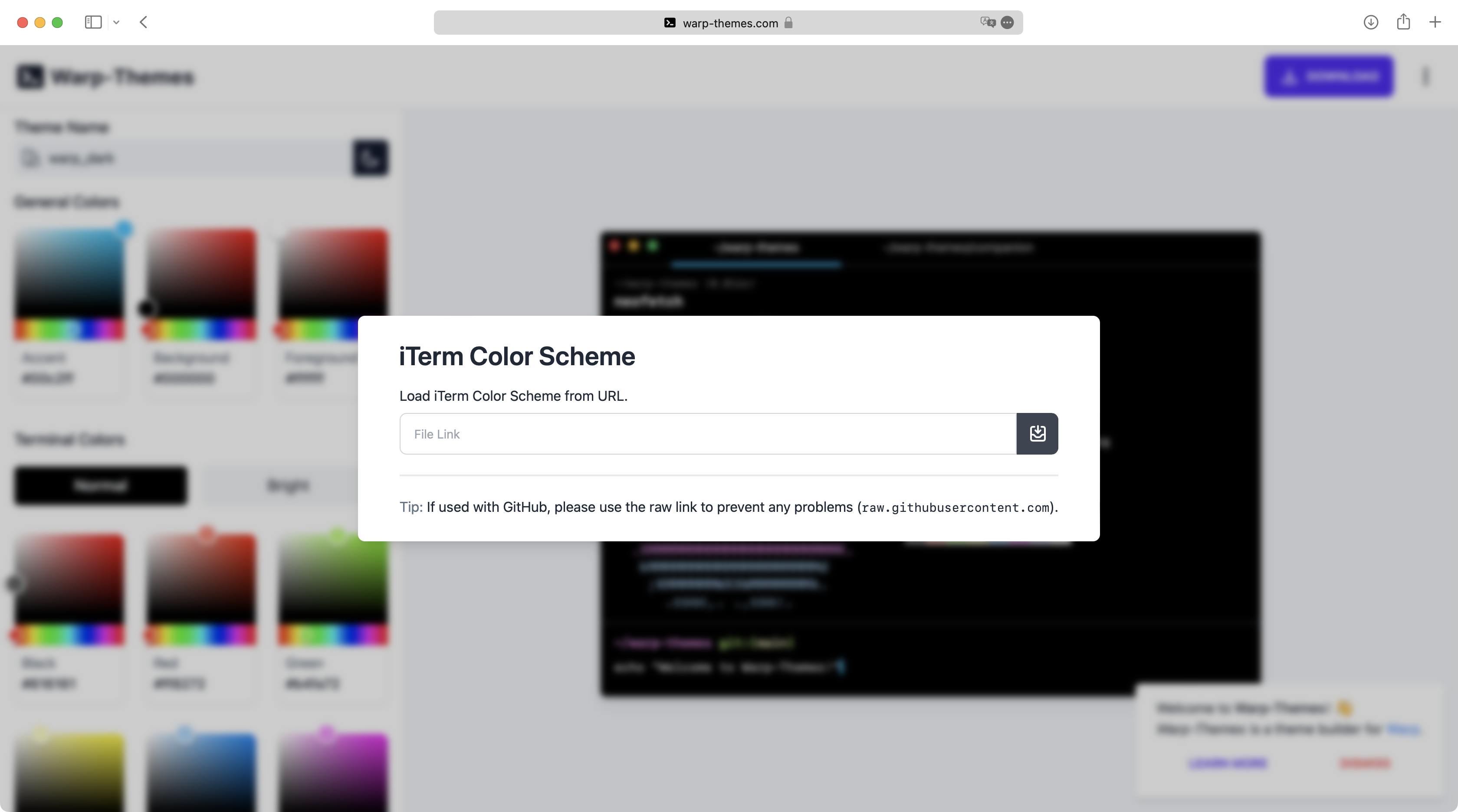Image resolution: width=1458 pixels, height=812 pixels.
Task: Select the second tab in terminal preview
Action: [960, 248]
